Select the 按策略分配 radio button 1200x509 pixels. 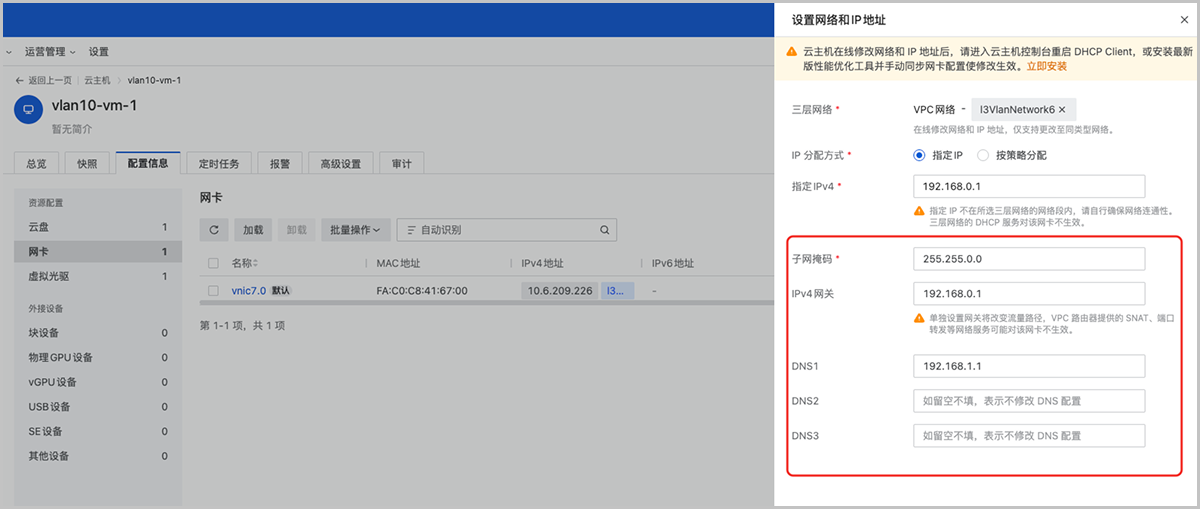point(983,155)
